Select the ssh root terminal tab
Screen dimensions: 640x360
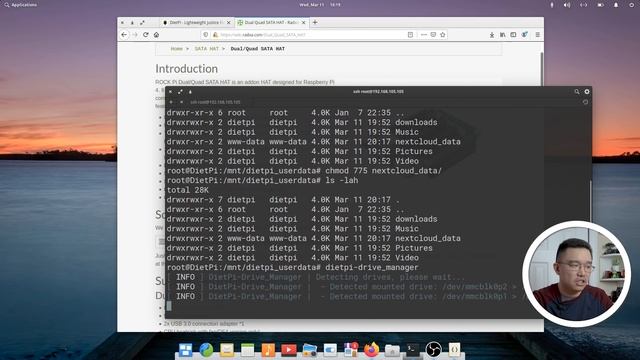215,102
